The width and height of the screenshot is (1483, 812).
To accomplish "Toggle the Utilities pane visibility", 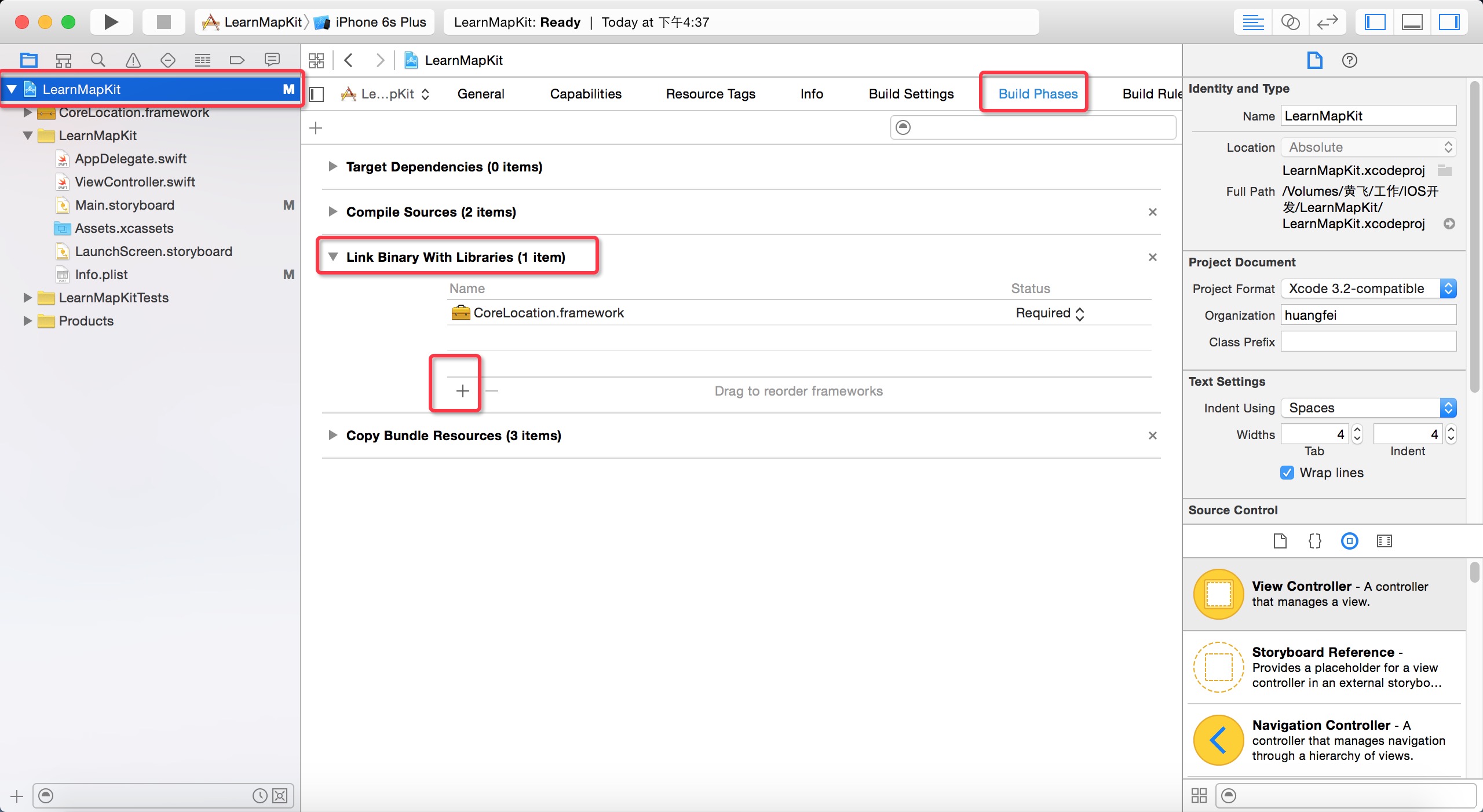I will [x=1449, y=23].
